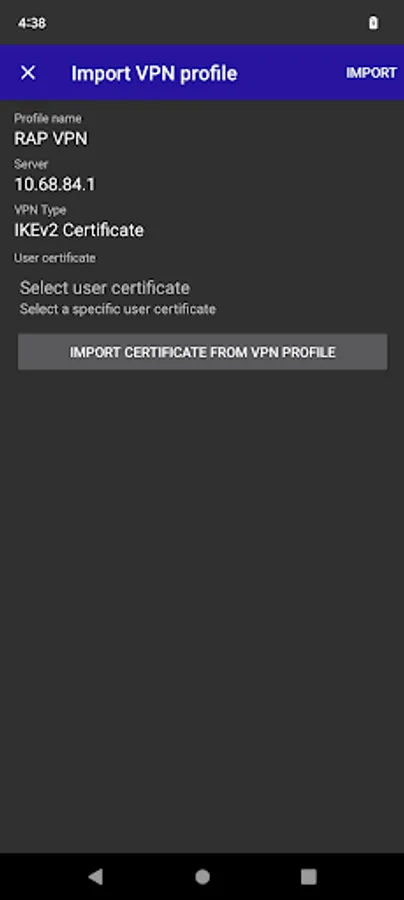Click the Import VPN profile title
Screen dimensions: 404x900
tap(154, 73)
